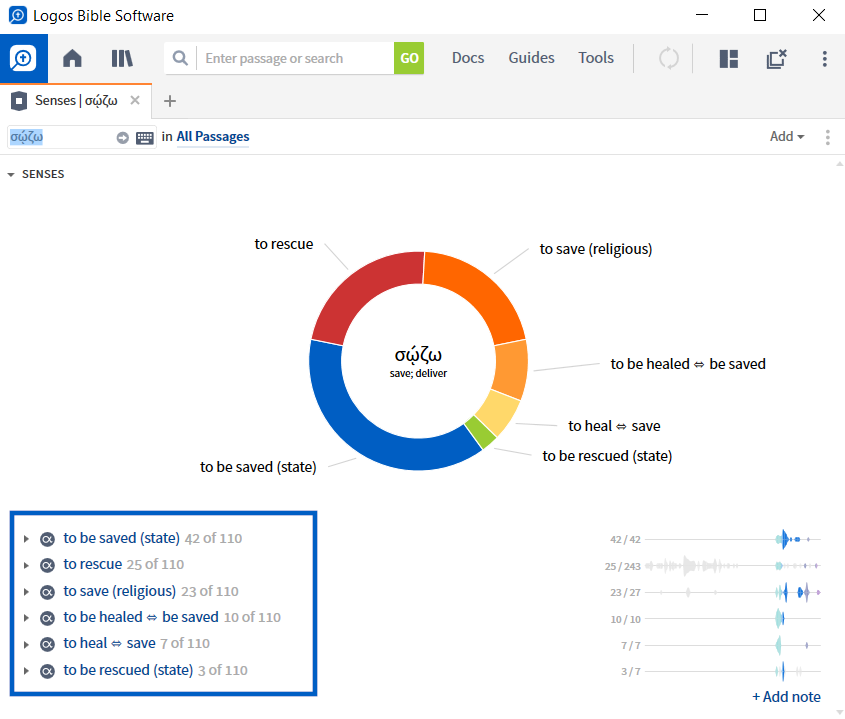845x719 pixels.
Task: Click the Add note link
Action: point(787,696)
